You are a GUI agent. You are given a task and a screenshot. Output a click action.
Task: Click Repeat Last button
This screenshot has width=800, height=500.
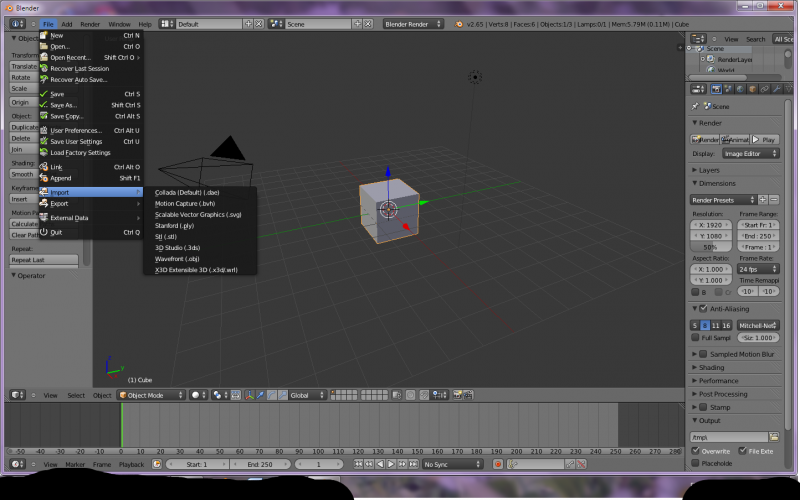(44, 260)
